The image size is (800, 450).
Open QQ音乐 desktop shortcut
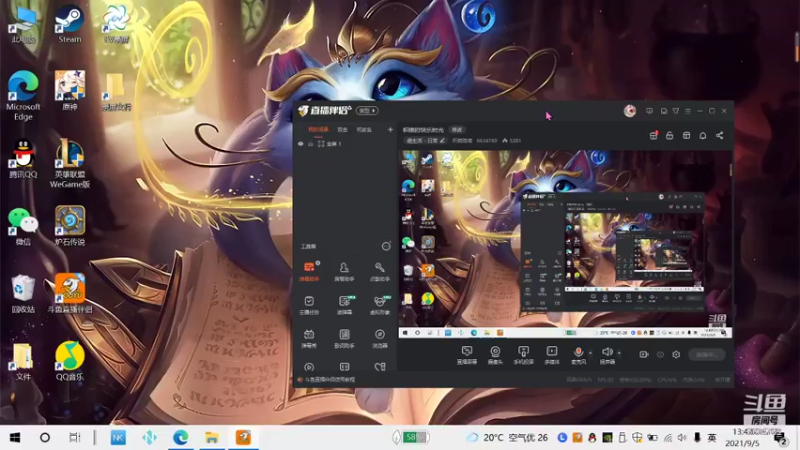click(70, 361)
